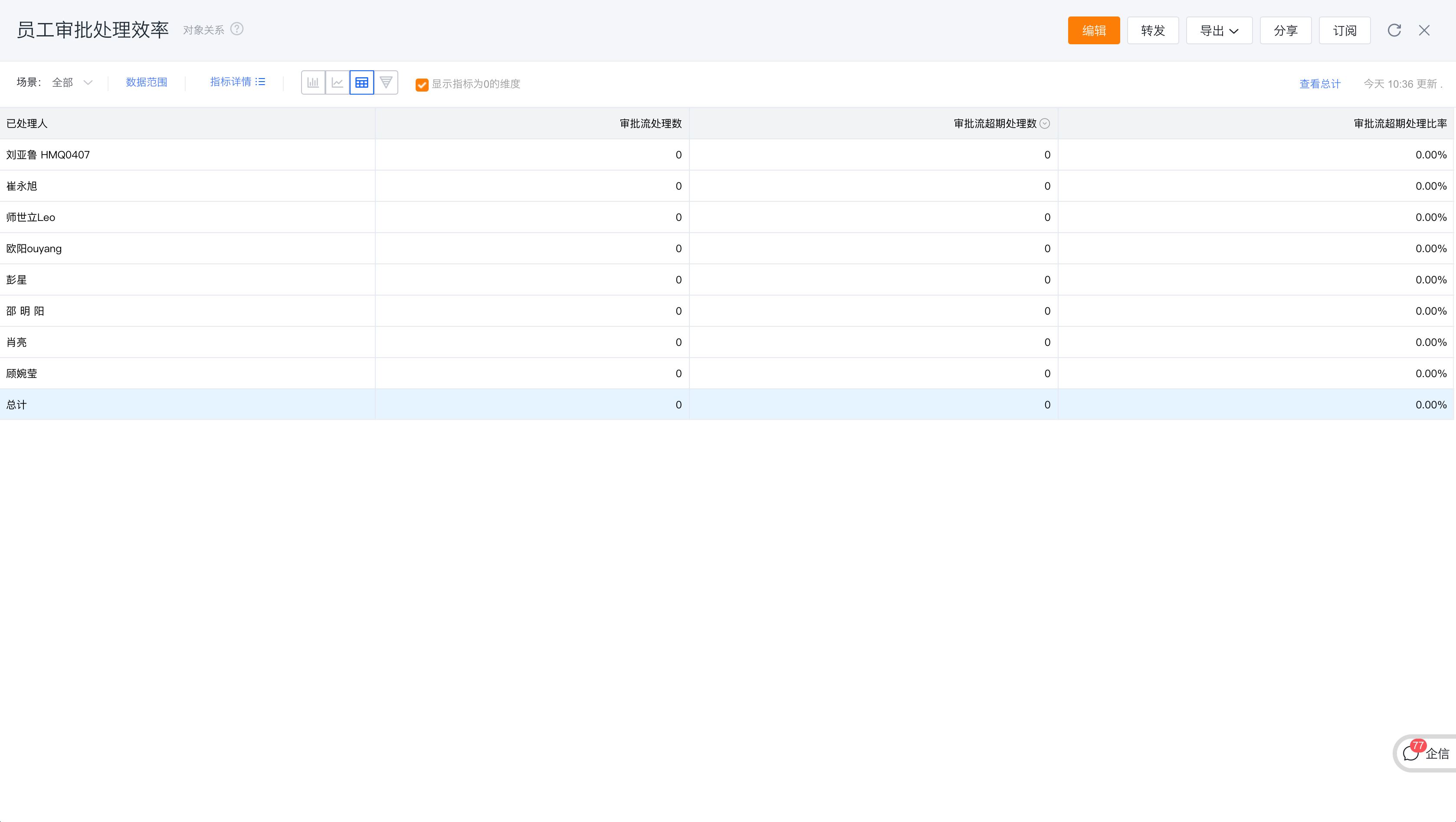
Task: Select row 顾婉莹
Action: 726,373
